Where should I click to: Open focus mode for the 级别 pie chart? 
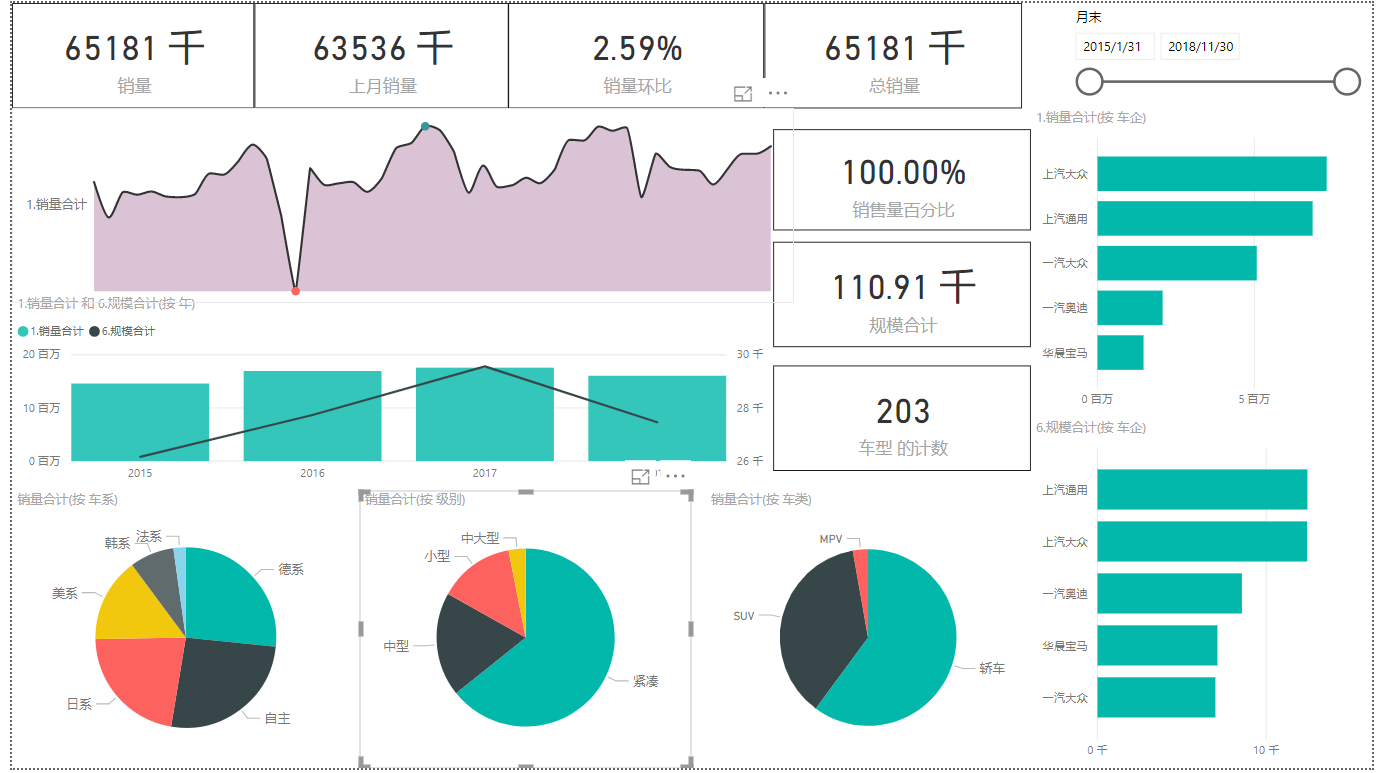point(640,477)
